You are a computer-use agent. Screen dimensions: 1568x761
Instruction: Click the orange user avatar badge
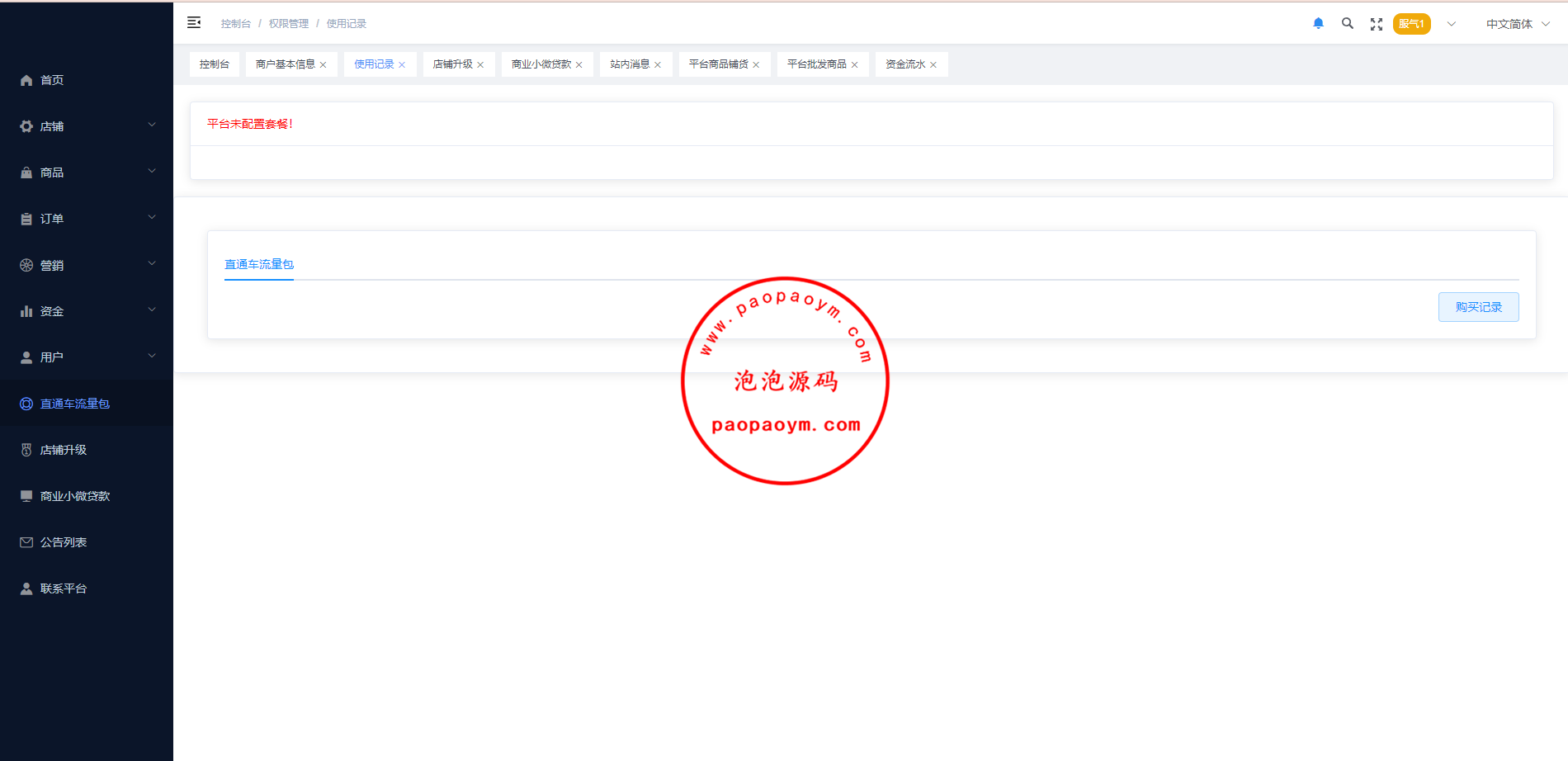tap(1411, 24)
